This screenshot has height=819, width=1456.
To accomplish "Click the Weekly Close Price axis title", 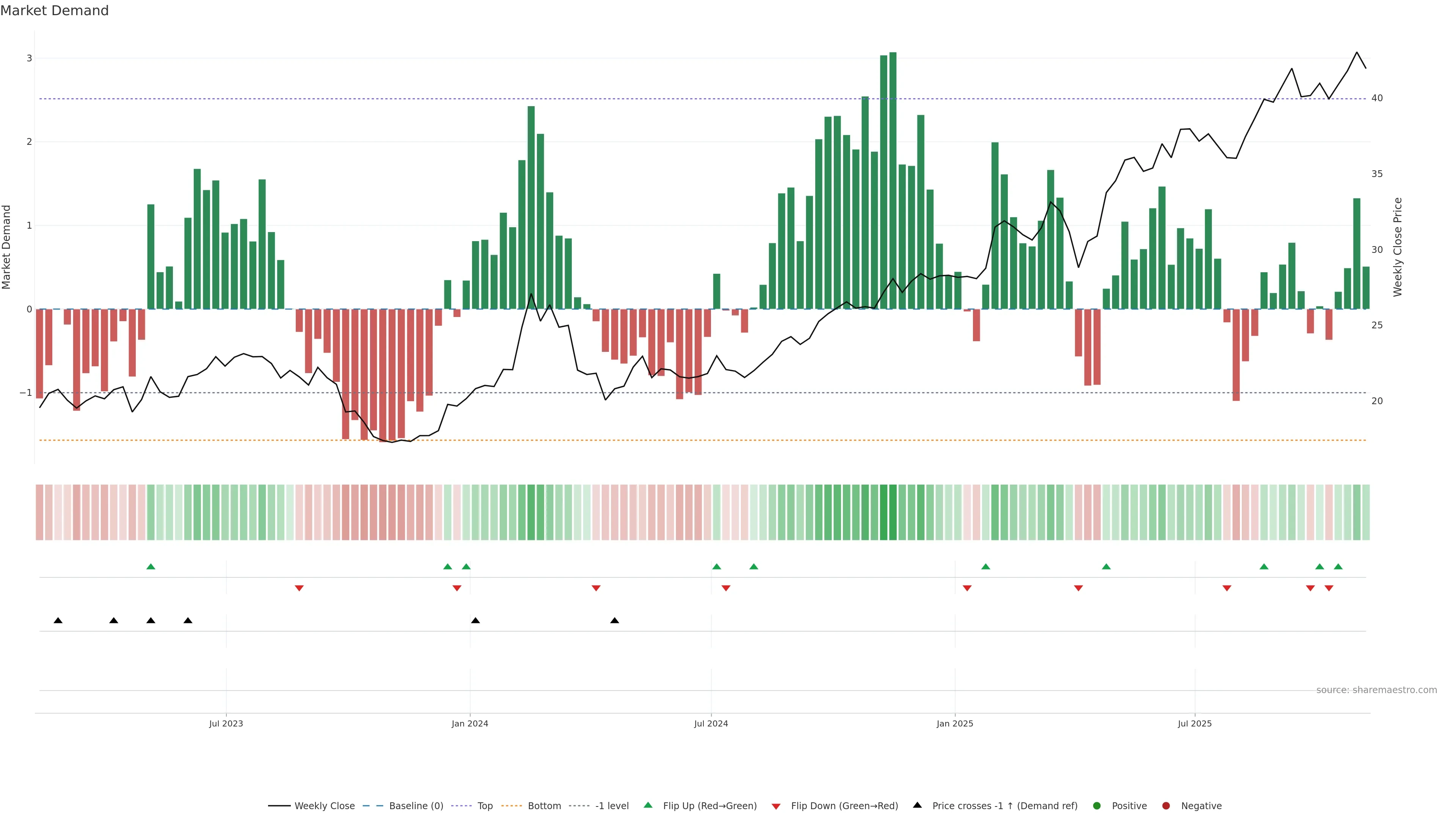I will (1398, 247).
